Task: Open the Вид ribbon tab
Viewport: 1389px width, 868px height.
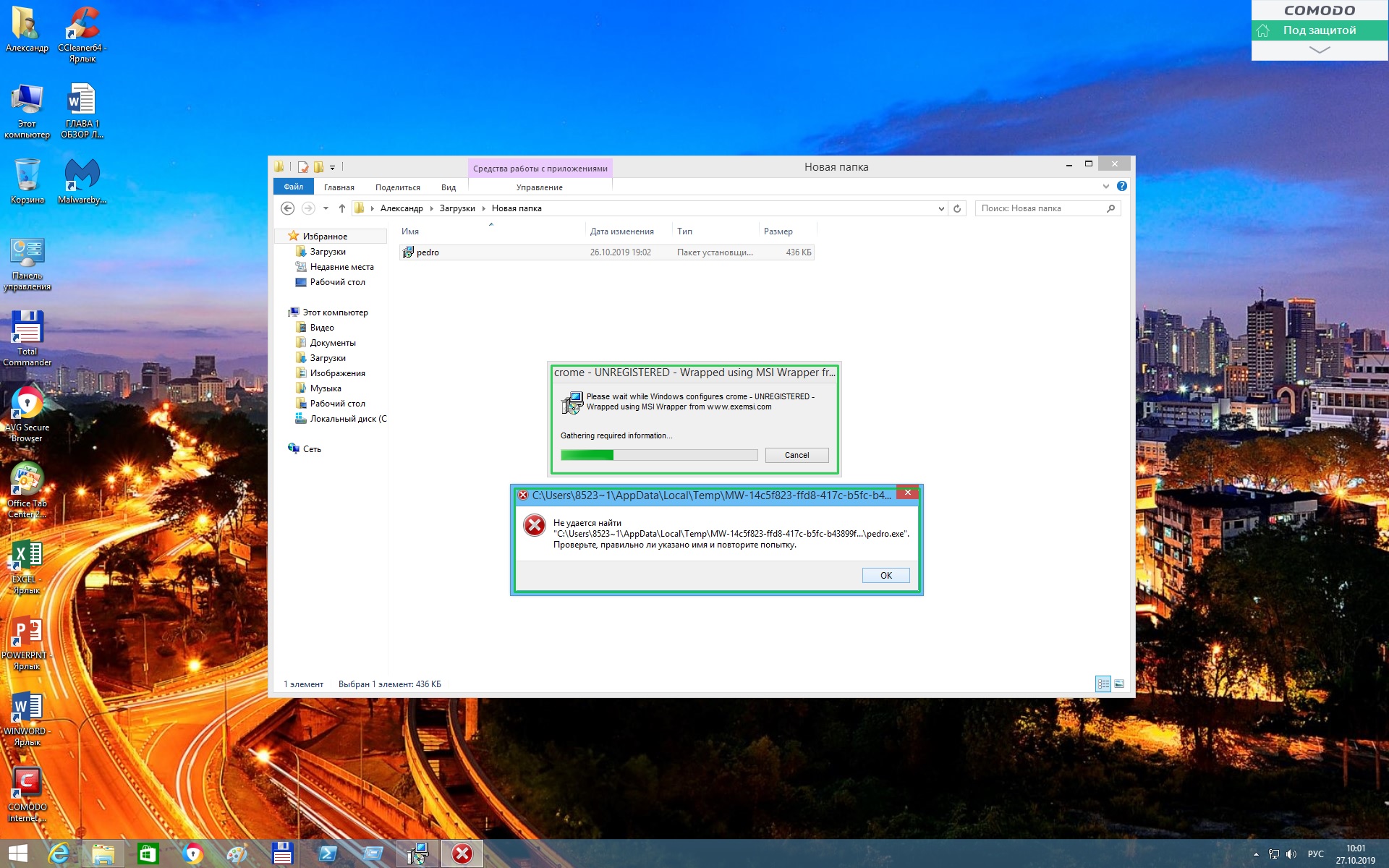Action: point(449,187)
